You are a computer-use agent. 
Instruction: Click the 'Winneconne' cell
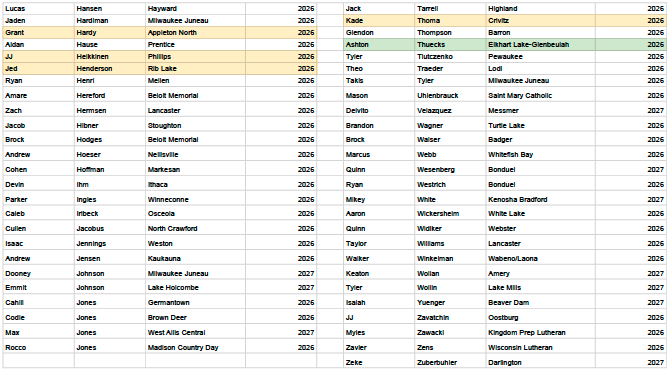tap(195, 199)
